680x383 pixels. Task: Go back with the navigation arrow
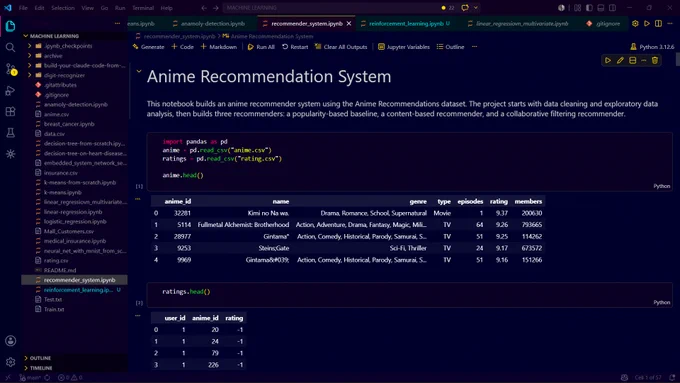[x=204, y=8]
